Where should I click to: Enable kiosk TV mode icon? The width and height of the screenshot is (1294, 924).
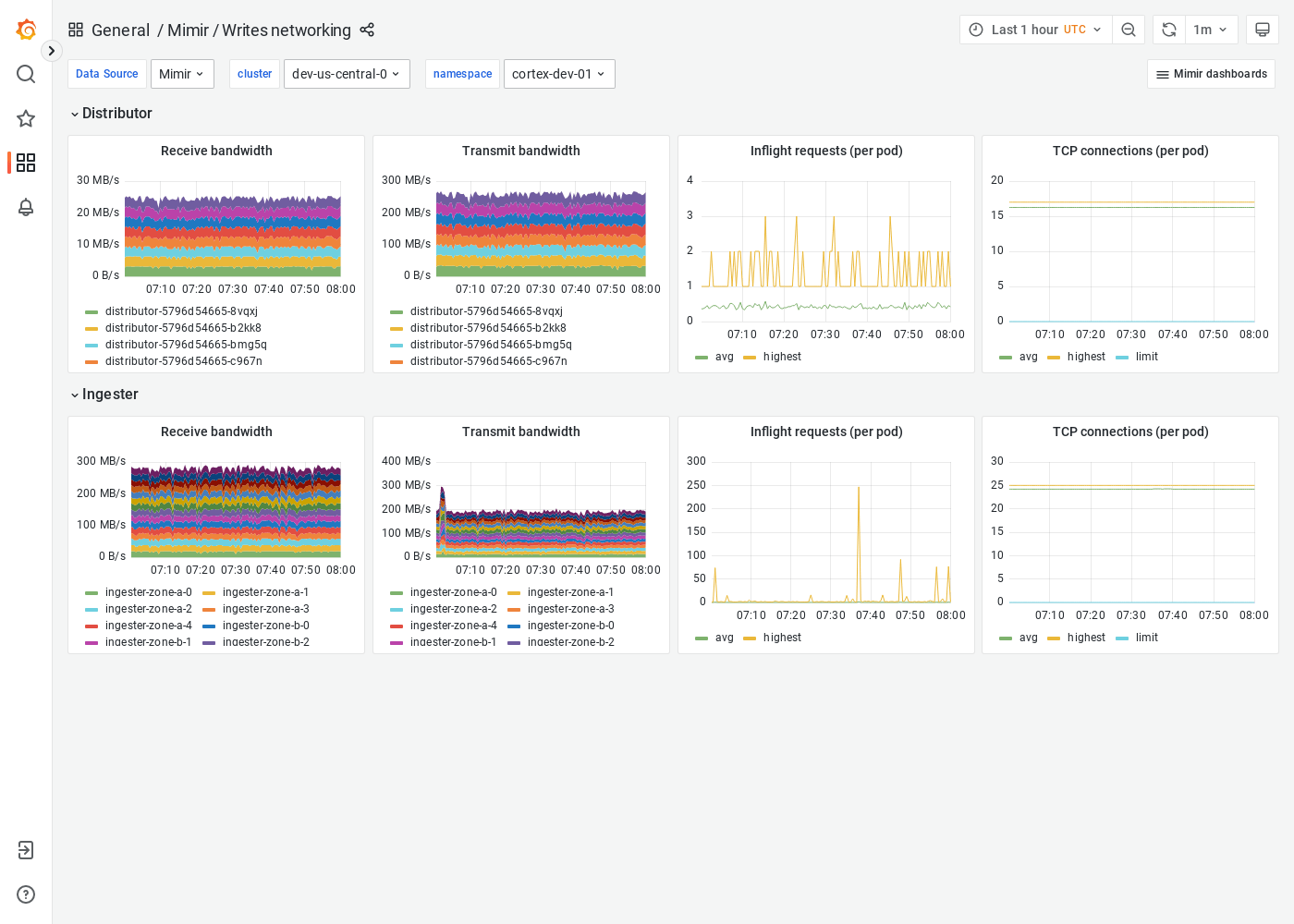coord(1263,29)
